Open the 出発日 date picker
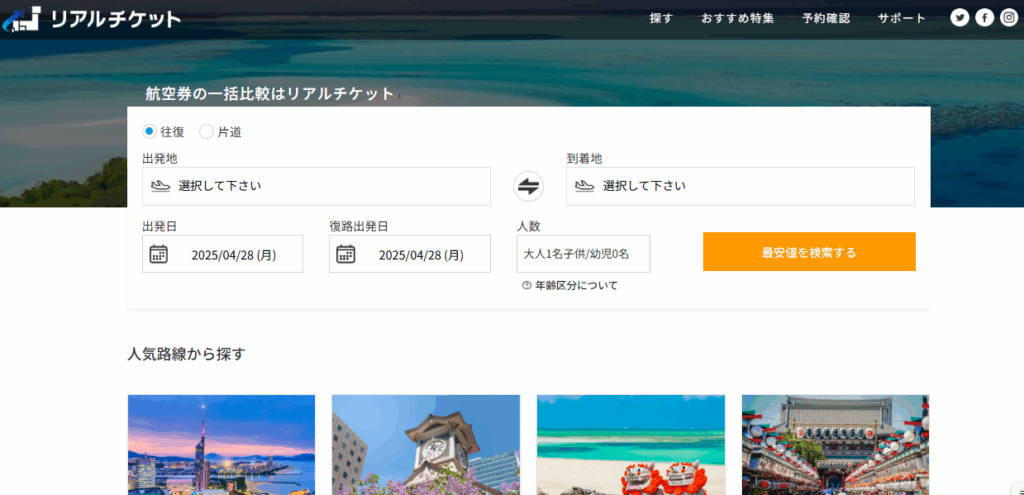 click(223, 254)
